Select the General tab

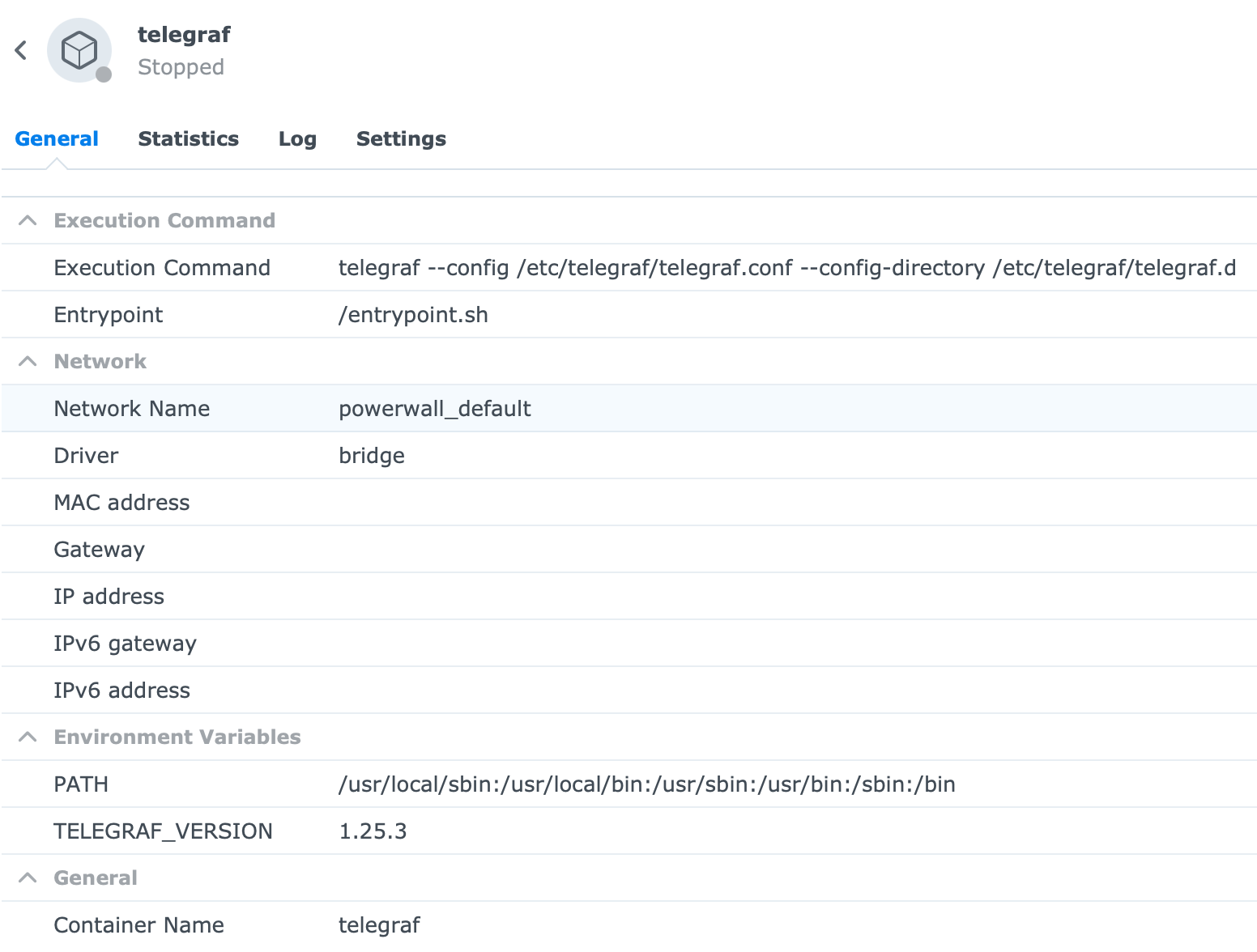[56, 138]
